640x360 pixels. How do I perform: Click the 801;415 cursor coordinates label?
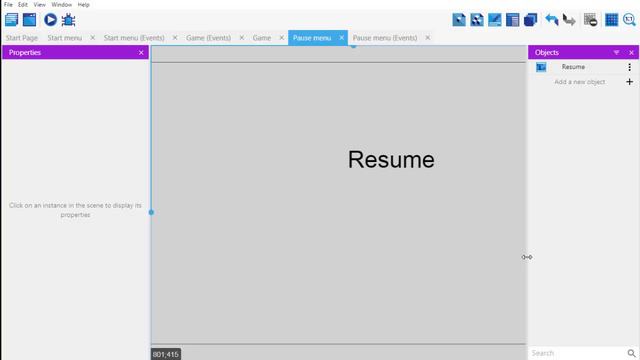[166, 354]
